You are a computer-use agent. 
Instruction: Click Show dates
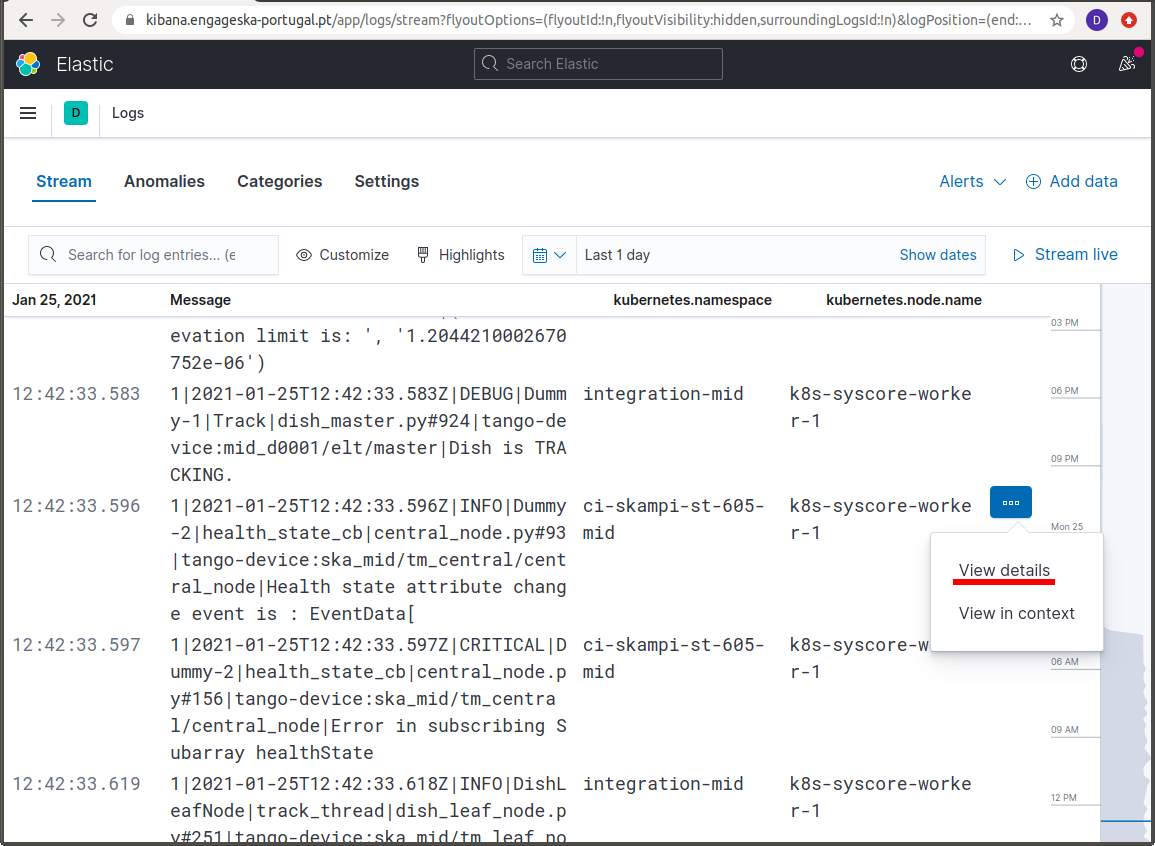pyautogui.click(x=938, y=255)
